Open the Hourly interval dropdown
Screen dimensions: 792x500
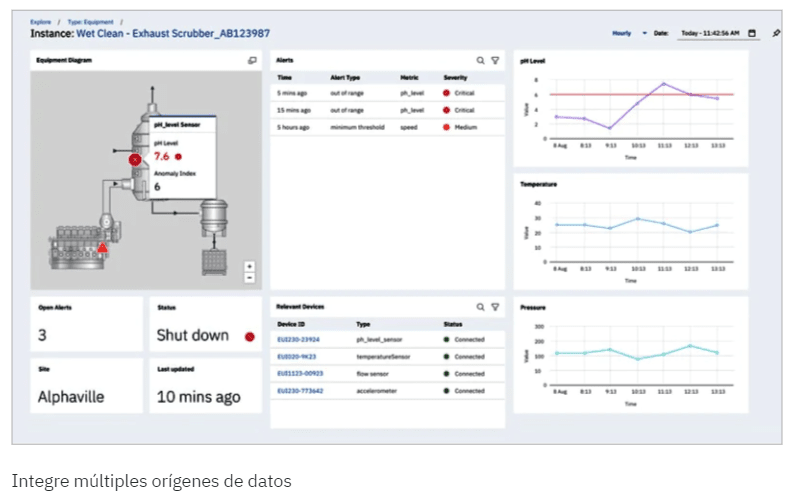[x=629, y=33]
